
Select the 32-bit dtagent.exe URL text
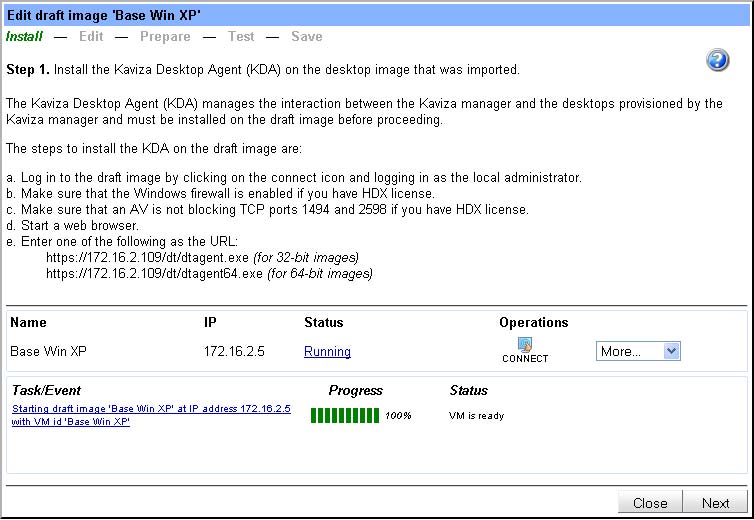pyautogui.click(x=147, y=258)
